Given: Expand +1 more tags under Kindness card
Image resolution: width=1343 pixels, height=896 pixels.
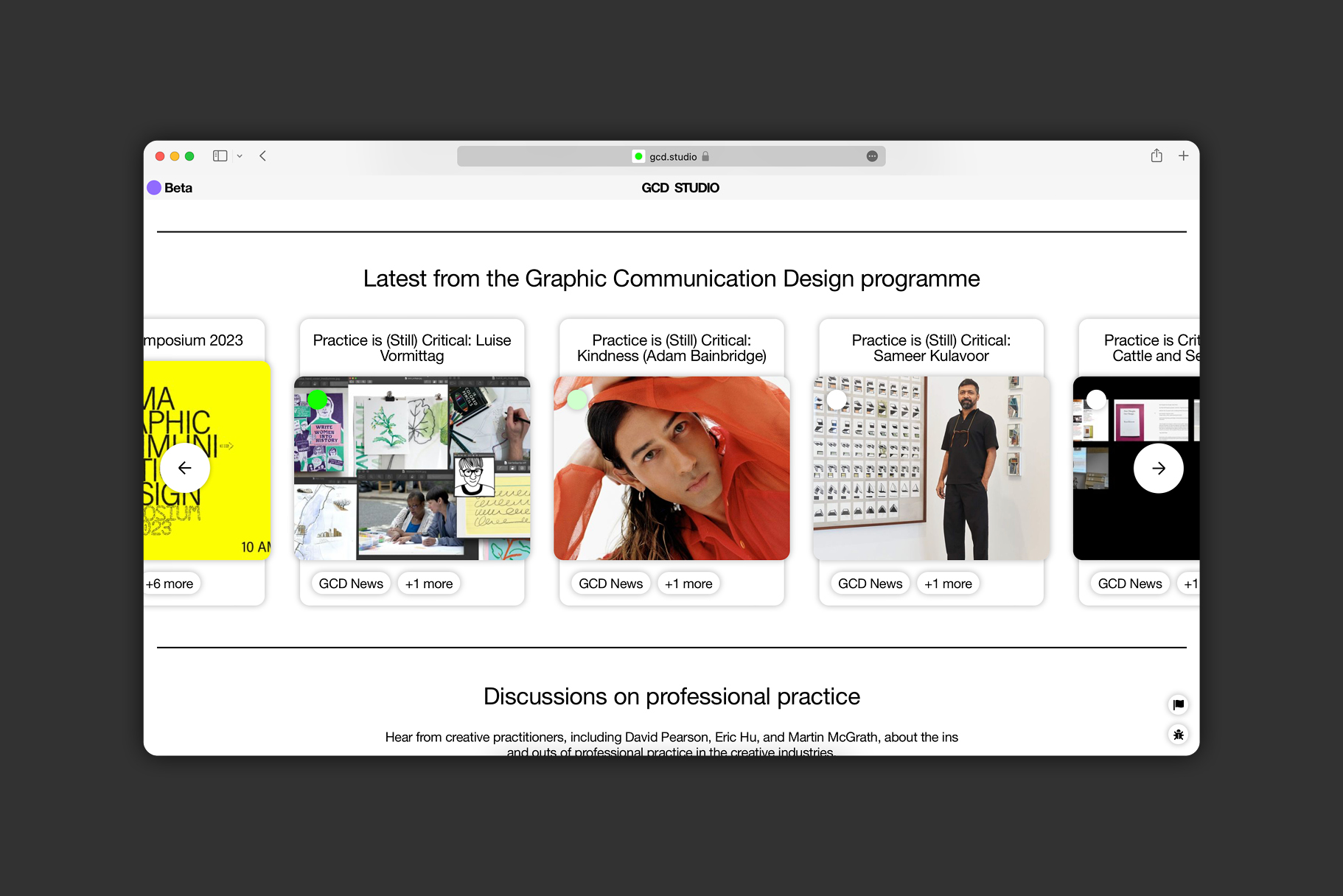Looking at the screenshot, I should coord(688,584).
